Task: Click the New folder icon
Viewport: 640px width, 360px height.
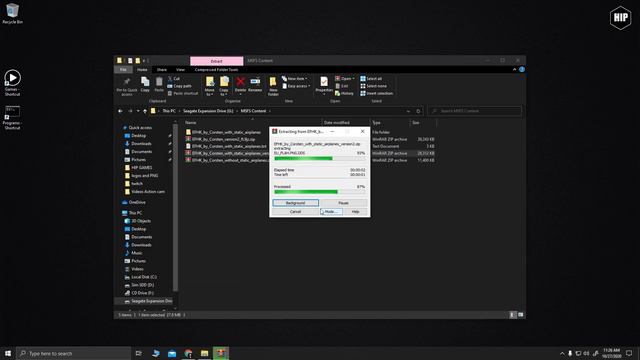Action: point(273,86)
